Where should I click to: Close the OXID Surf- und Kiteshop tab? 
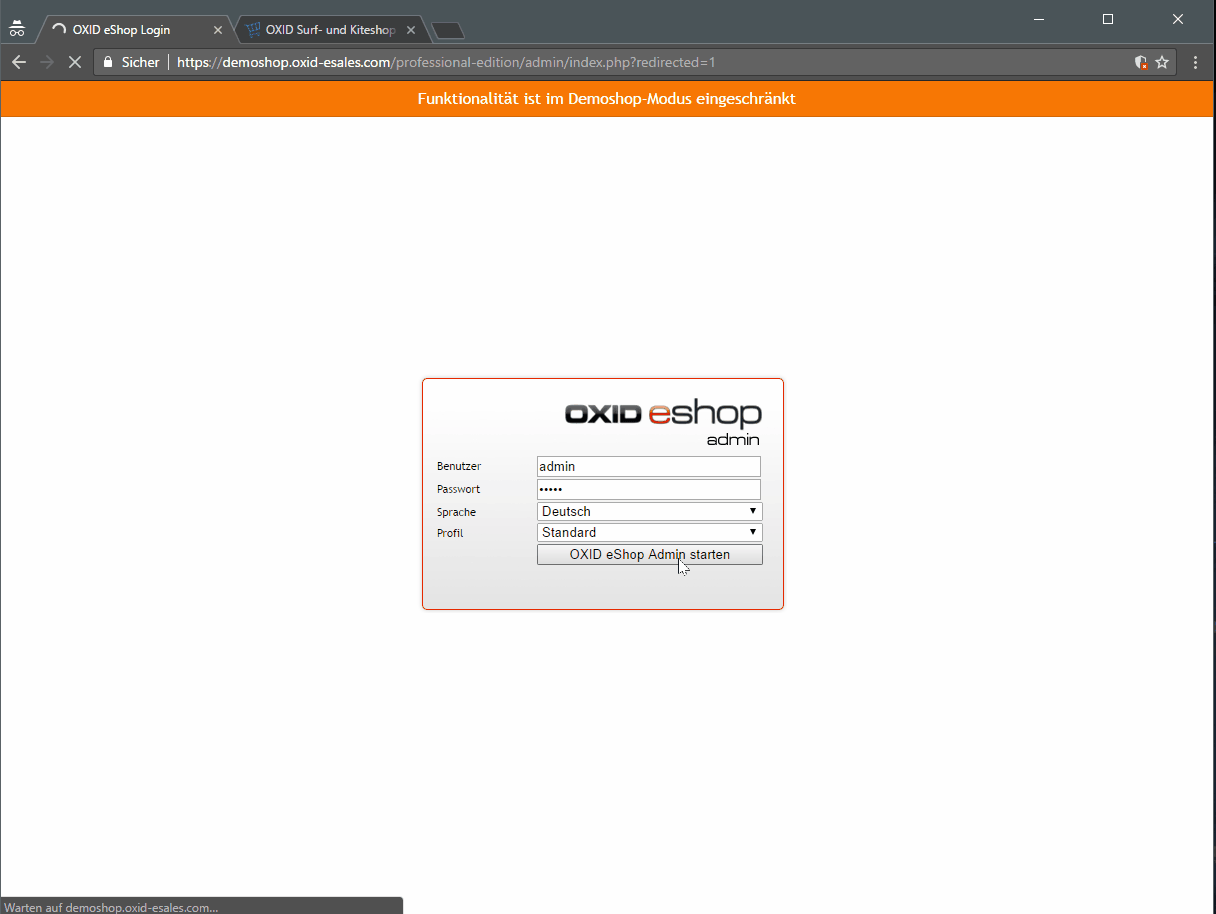[411, 30]
